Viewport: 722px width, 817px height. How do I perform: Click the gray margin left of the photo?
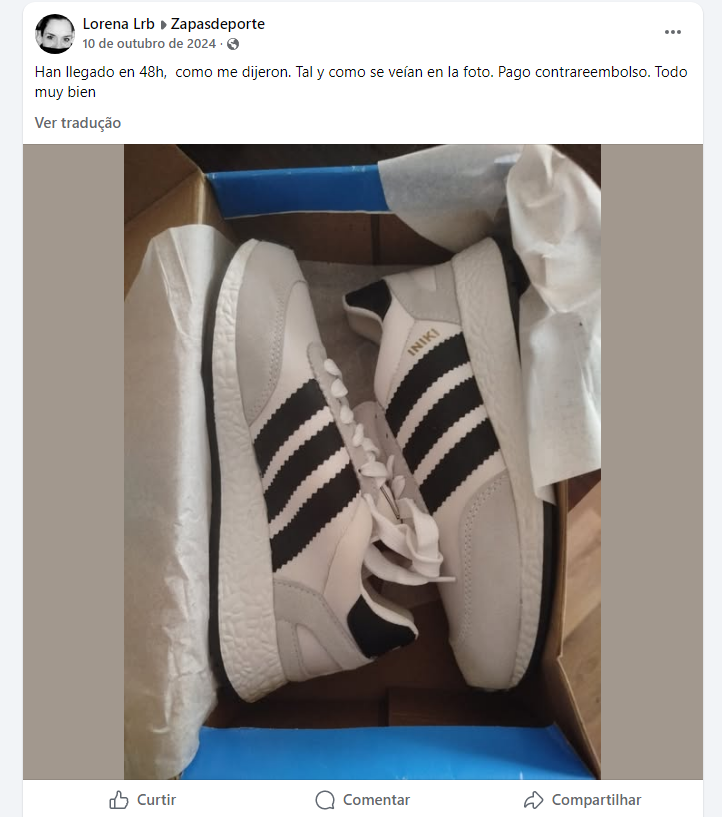click(73, 462)
